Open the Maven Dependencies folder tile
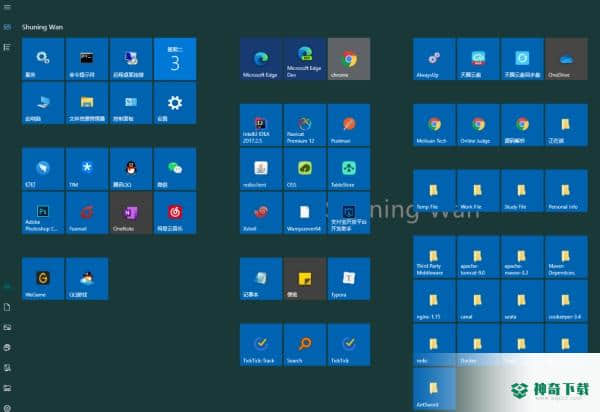600x412 pixels. tap(566, 257)
